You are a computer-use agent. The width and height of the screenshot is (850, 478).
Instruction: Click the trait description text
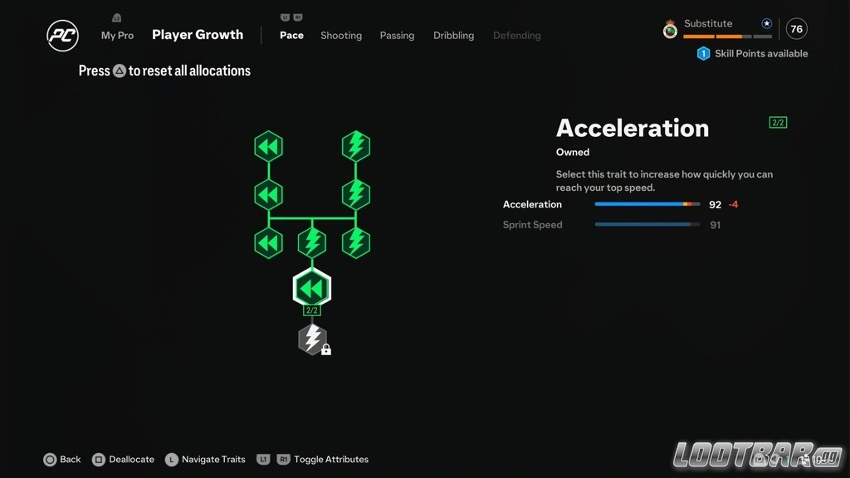click(x=664, y=180)
